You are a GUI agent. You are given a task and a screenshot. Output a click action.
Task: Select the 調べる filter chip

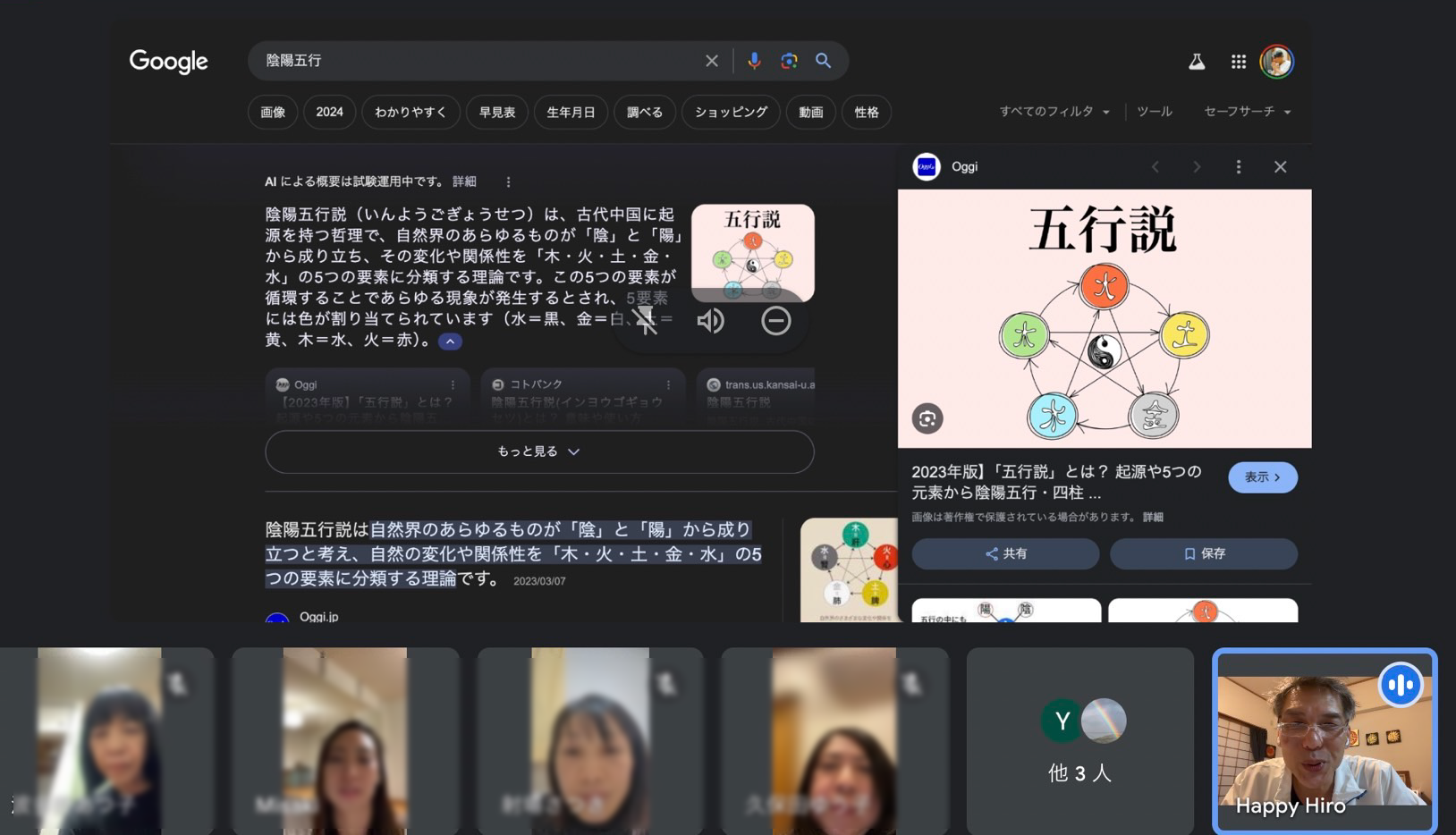[644, 112]
